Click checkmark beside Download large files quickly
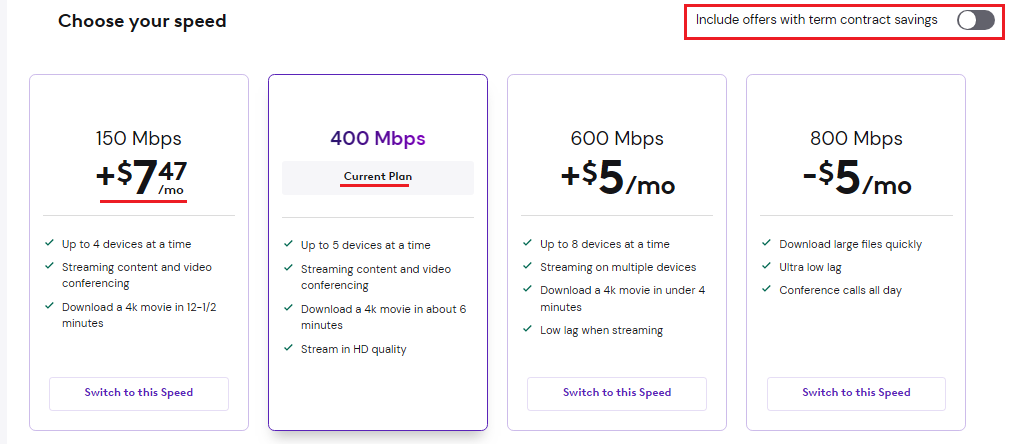1012x444 pixels. [766, 243]
